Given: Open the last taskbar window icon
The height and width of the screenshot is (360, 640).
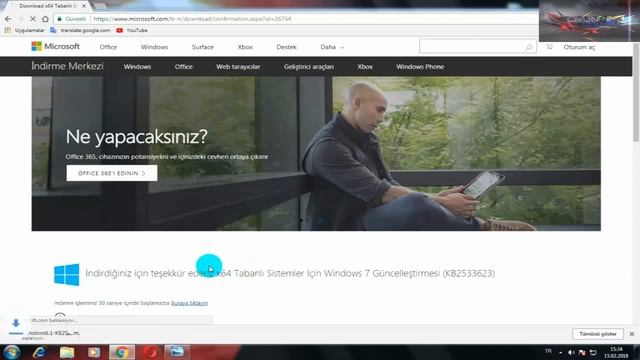Looking at the screenshot, I should (177, 352).
